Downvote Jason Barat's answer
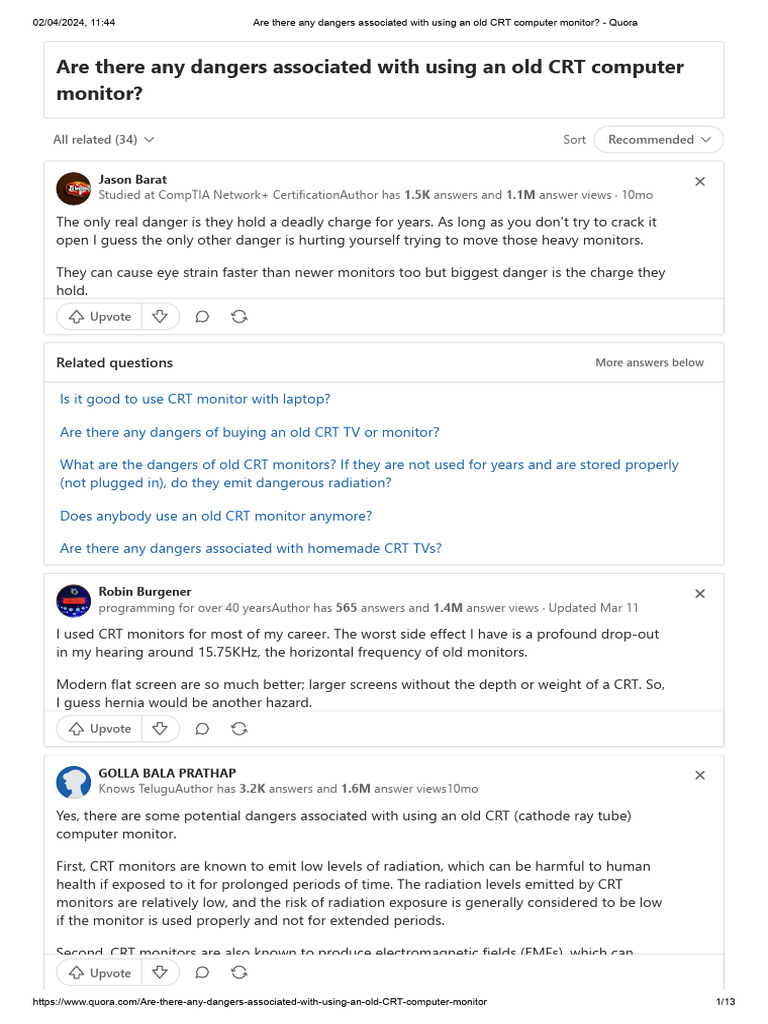Image resolution: width=768 pixels, height=1024 pixels. coord(160,317)
